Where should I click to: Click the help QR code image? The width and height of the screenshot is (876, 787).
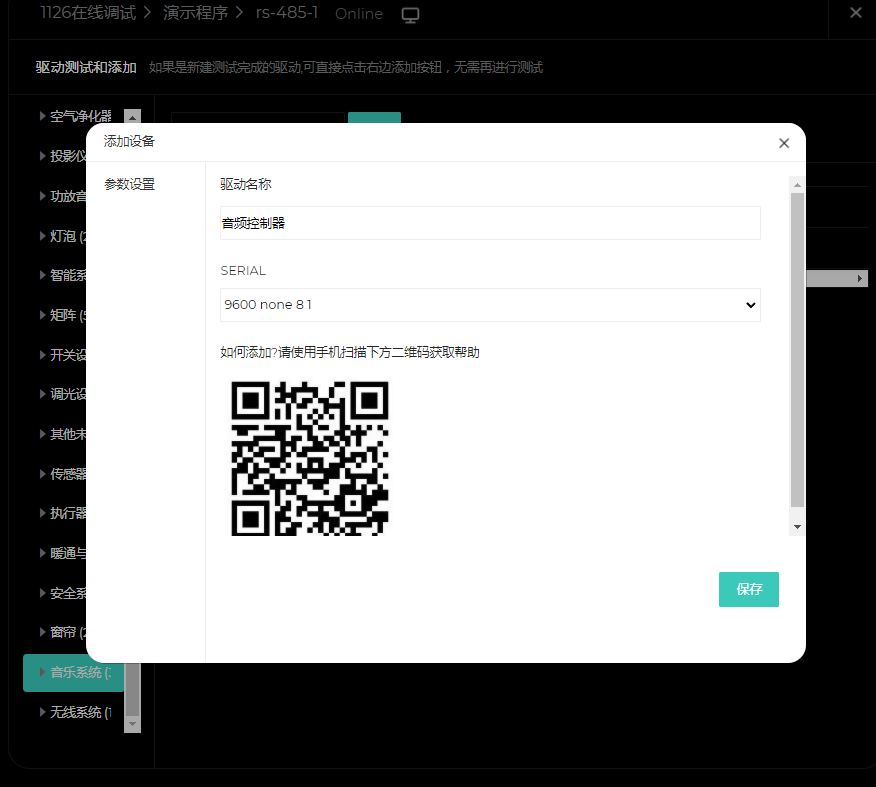[310, 459]
